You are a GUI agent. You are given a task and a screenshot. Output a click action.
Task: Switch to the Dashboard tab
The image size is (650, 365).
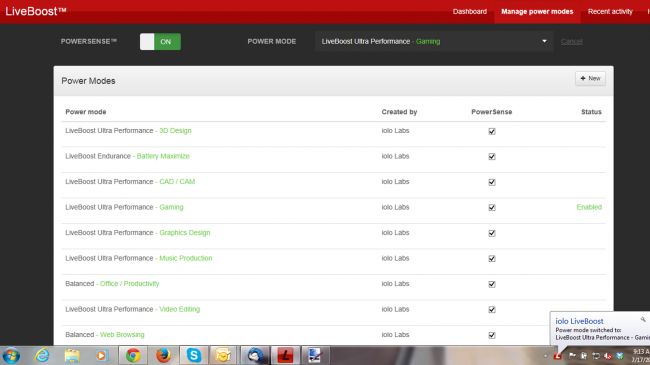(470, 12)
